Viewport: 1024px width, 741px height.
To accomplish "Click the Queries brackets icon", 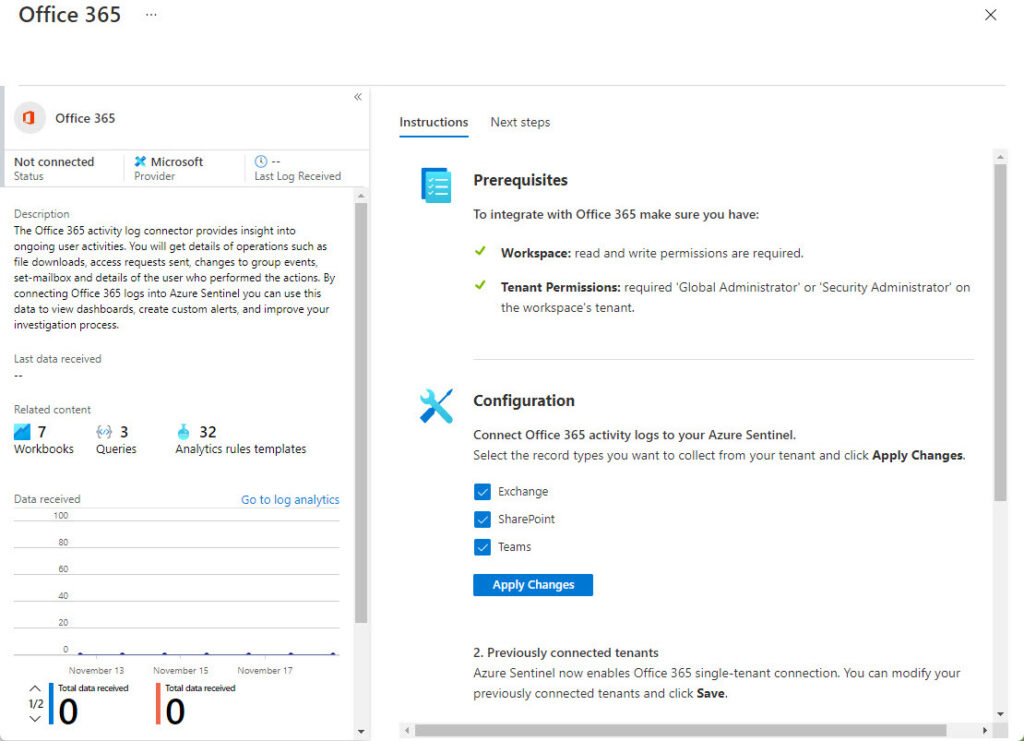I will (104, 432).
